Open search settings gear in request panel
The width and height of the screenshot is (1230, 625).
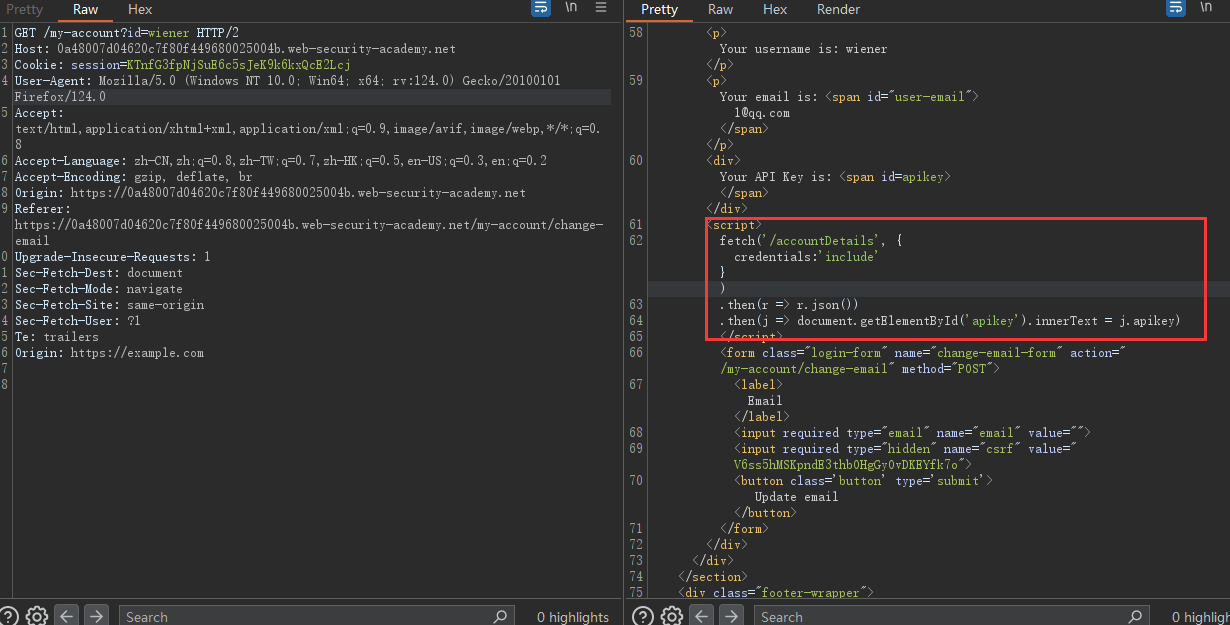point(37,616)
